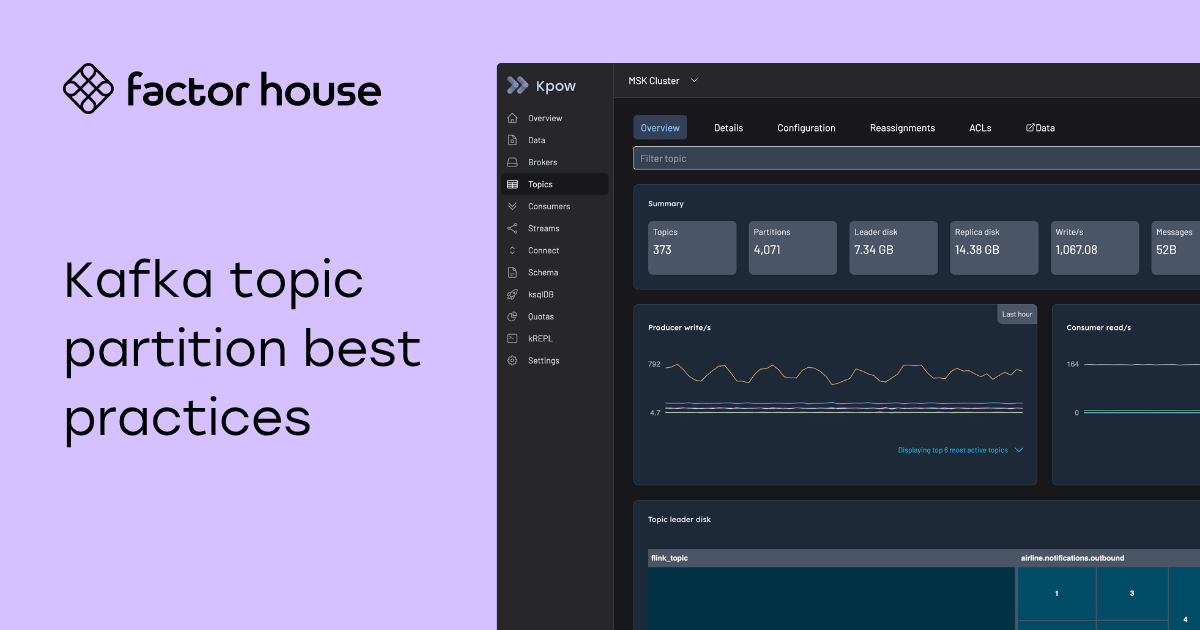Open the MSK Cluster dropdown
The image size is (1200, 630).
663,80
